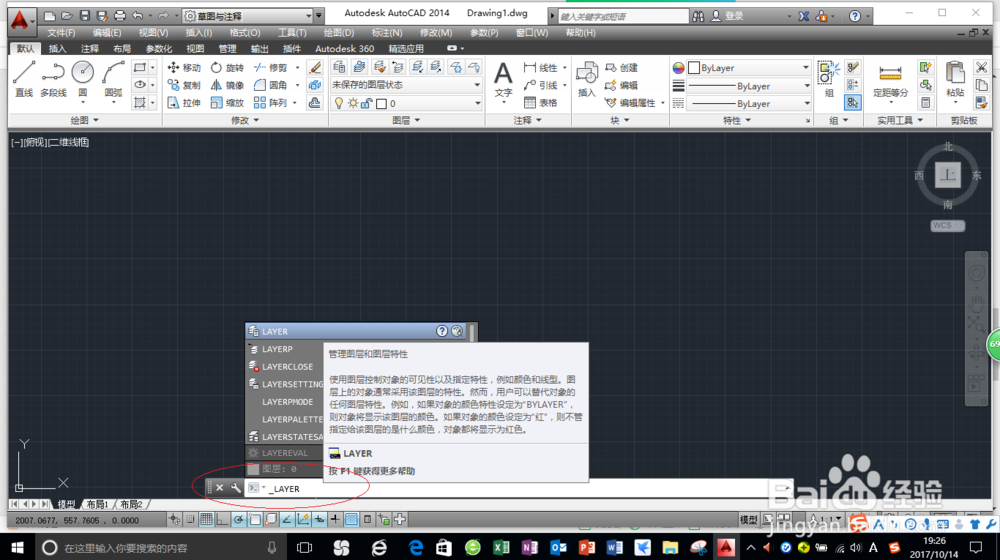Image resolution: width=1000 pixels, height=560 pixels.
Task: Click the 模型 button in status bar
Action: pyautogui.click(x=749, y=519)
